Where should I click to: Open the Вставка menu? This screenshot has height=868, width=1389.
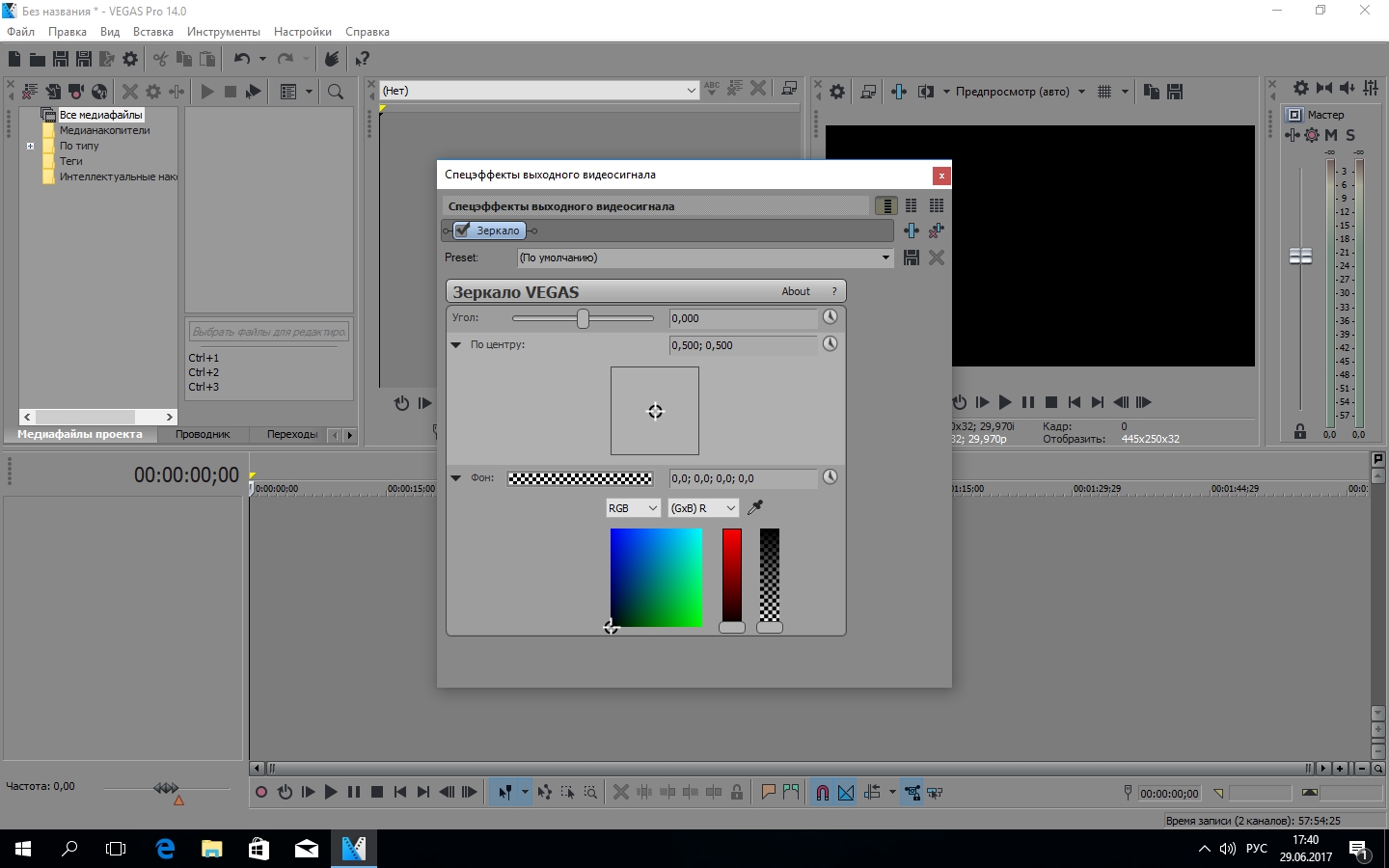[153, 32]
